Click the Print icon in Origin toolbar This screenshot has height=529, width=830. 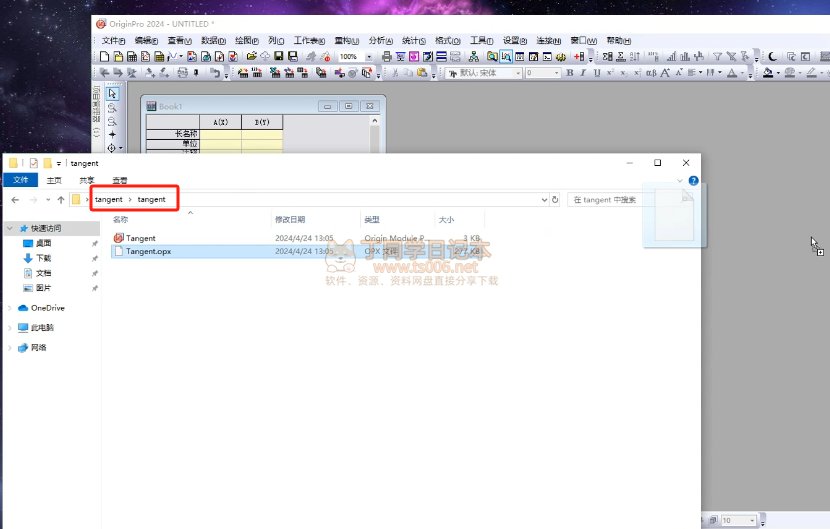pyautogui.click(x=387, y=57)
